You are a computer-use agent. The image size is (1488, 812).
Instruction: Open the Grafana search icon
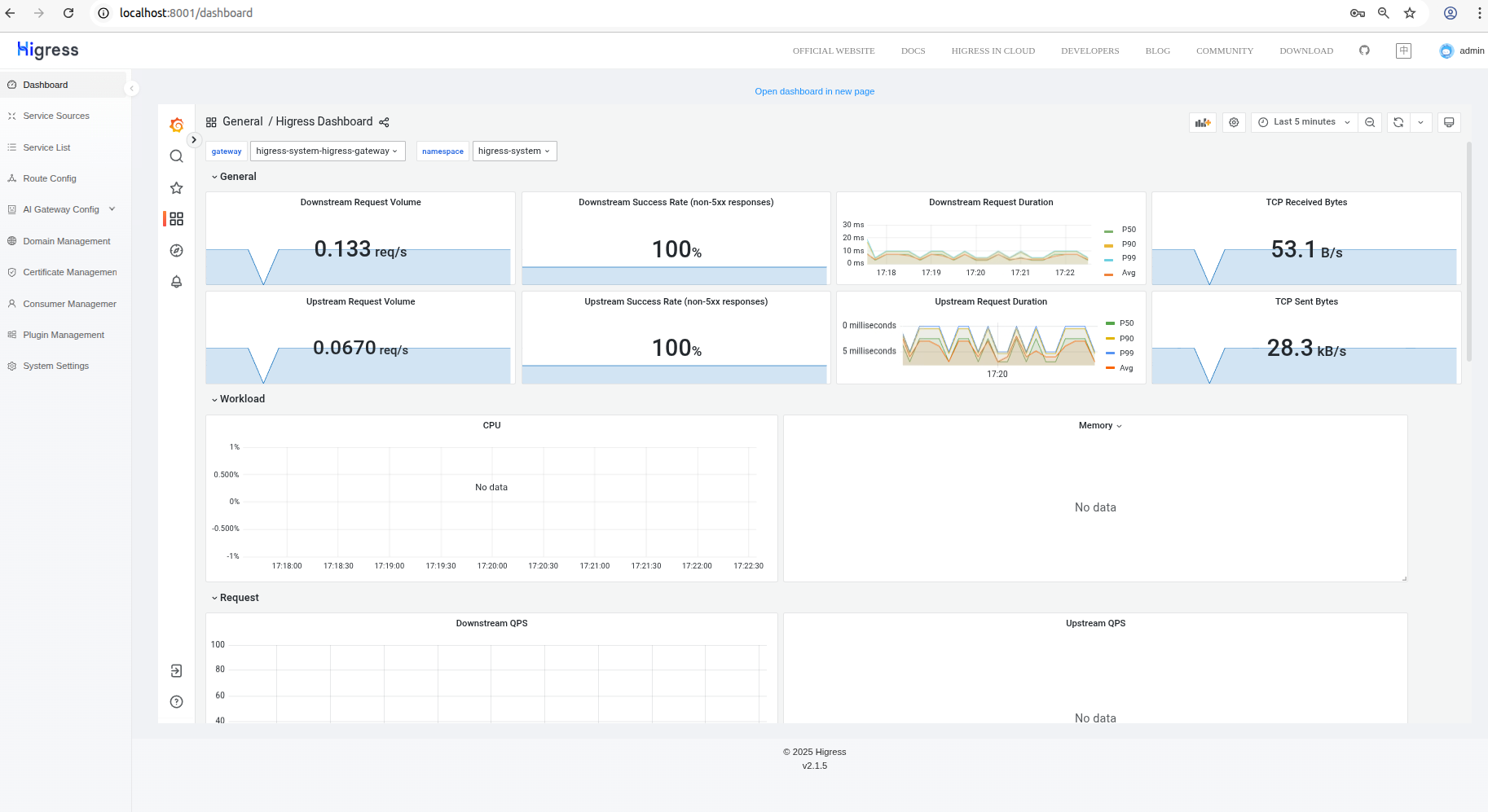coord(176,156)
